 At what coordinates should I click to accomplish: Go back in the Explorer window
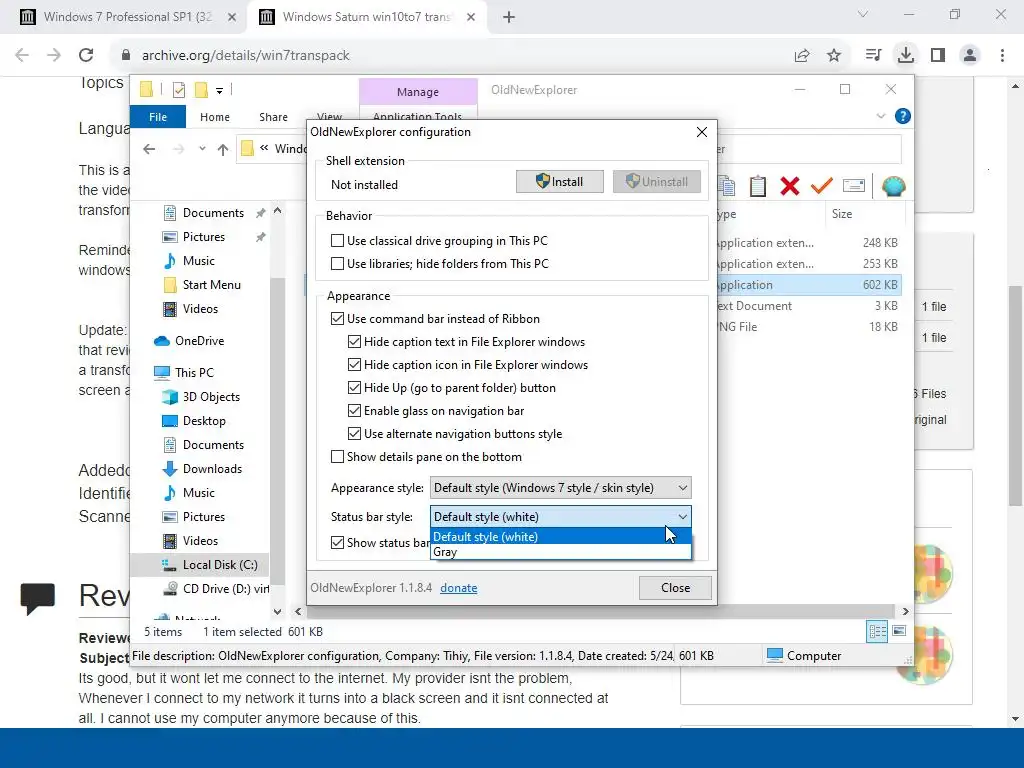click(x=150, y=149)
